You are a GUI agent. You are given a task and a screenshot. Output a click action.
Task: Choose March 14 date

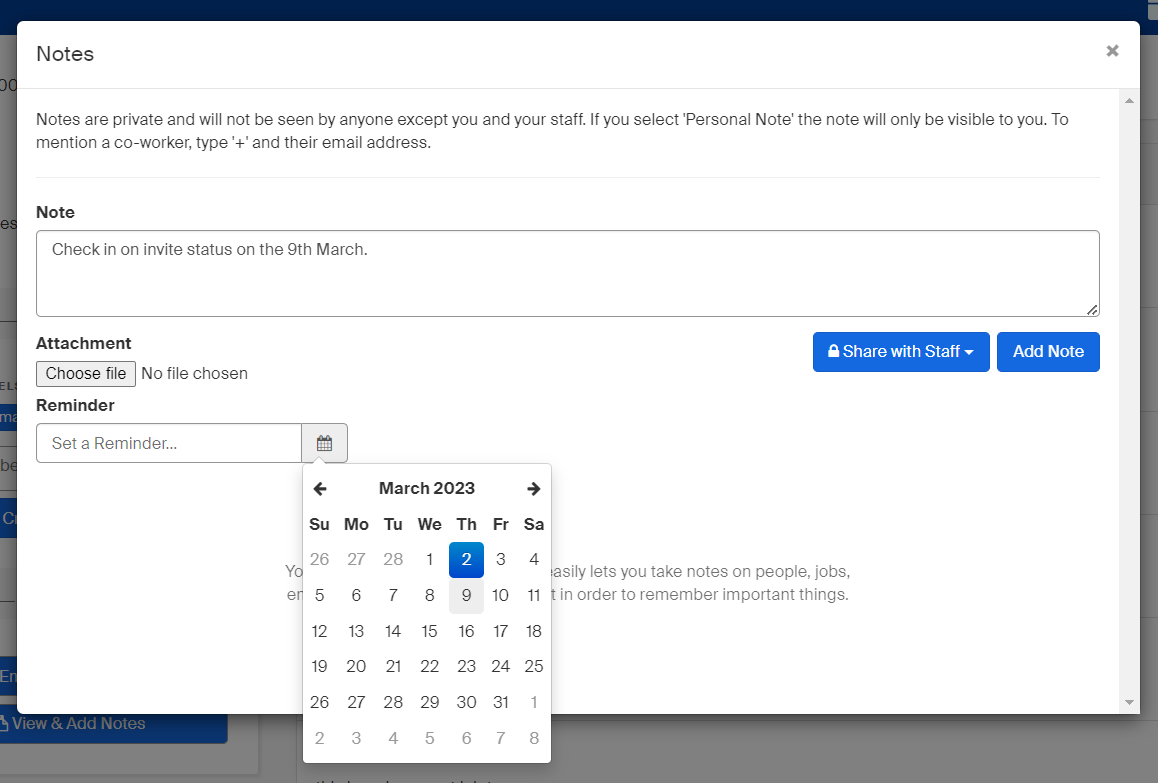393,632
